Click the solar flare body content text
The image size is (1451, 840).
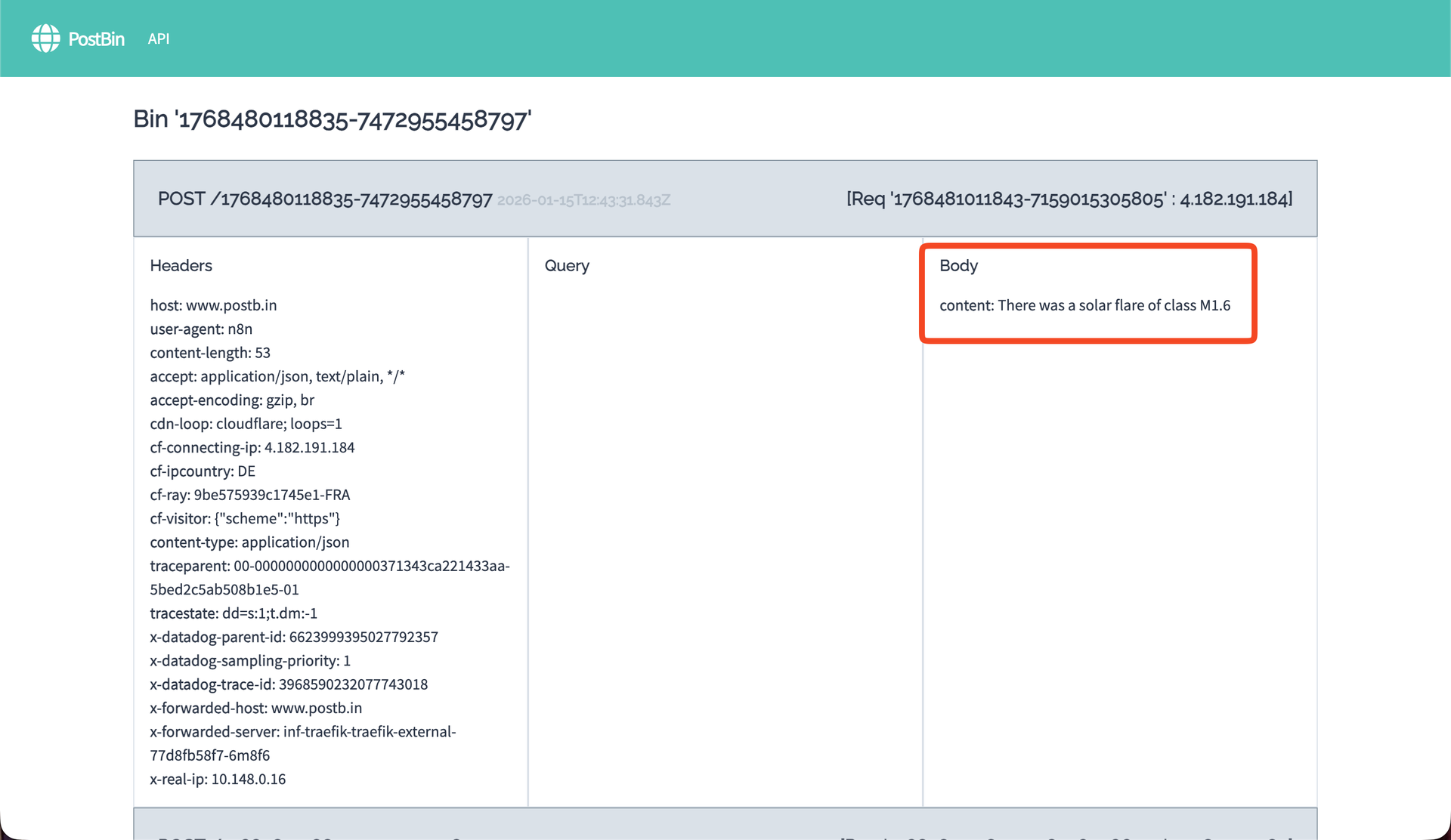1084,305
